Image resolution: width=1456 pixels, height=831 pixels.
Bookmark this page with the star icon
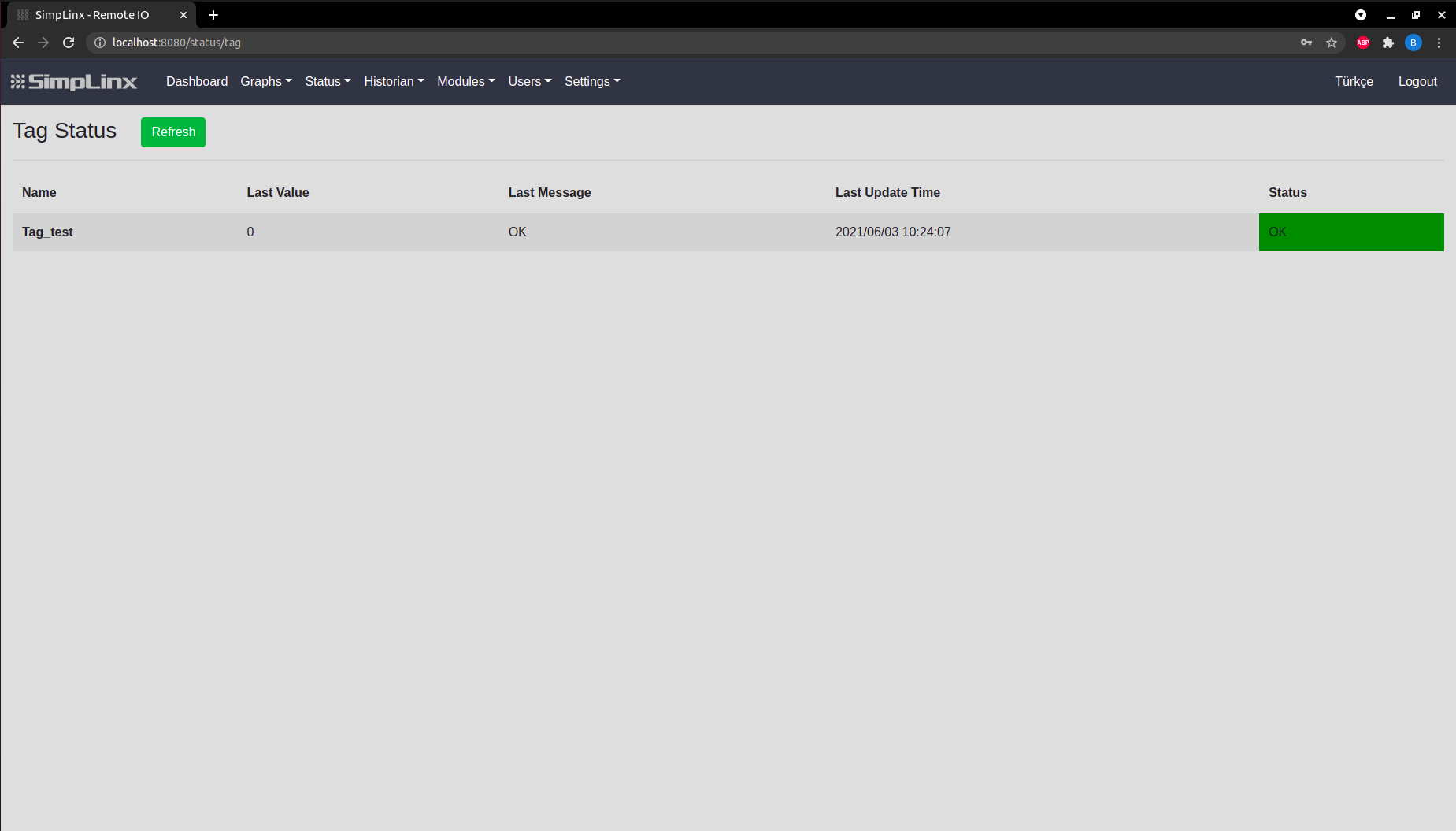pos(1332,43)
